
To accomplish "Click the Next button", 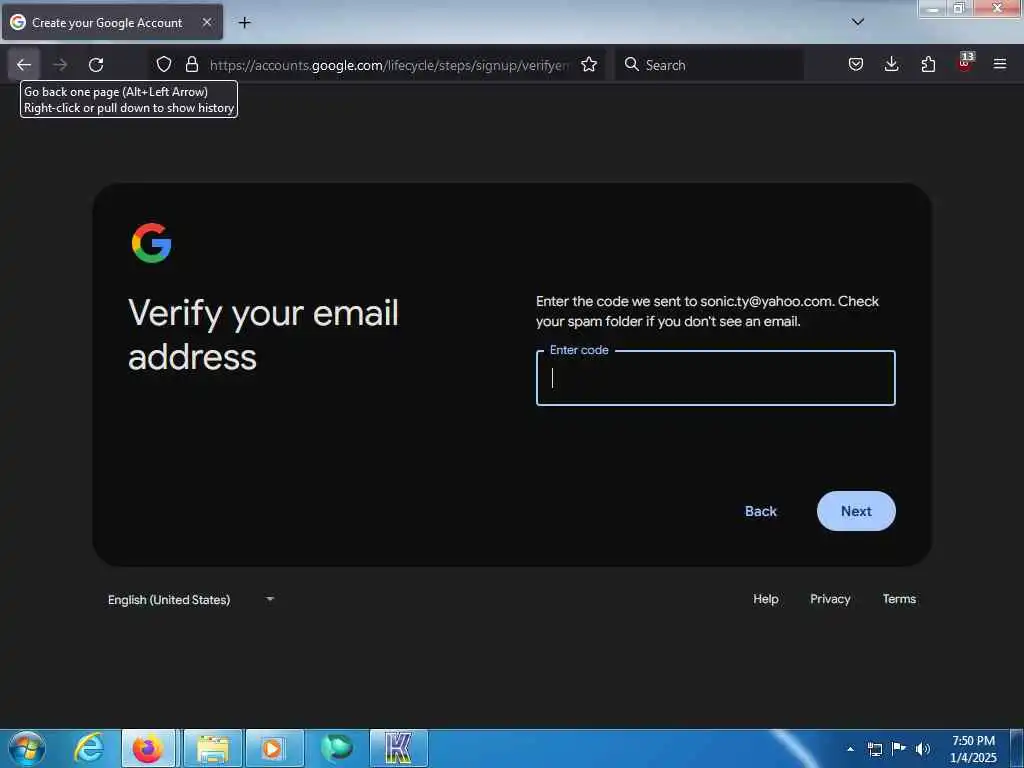I will click(x=856, y=511).
